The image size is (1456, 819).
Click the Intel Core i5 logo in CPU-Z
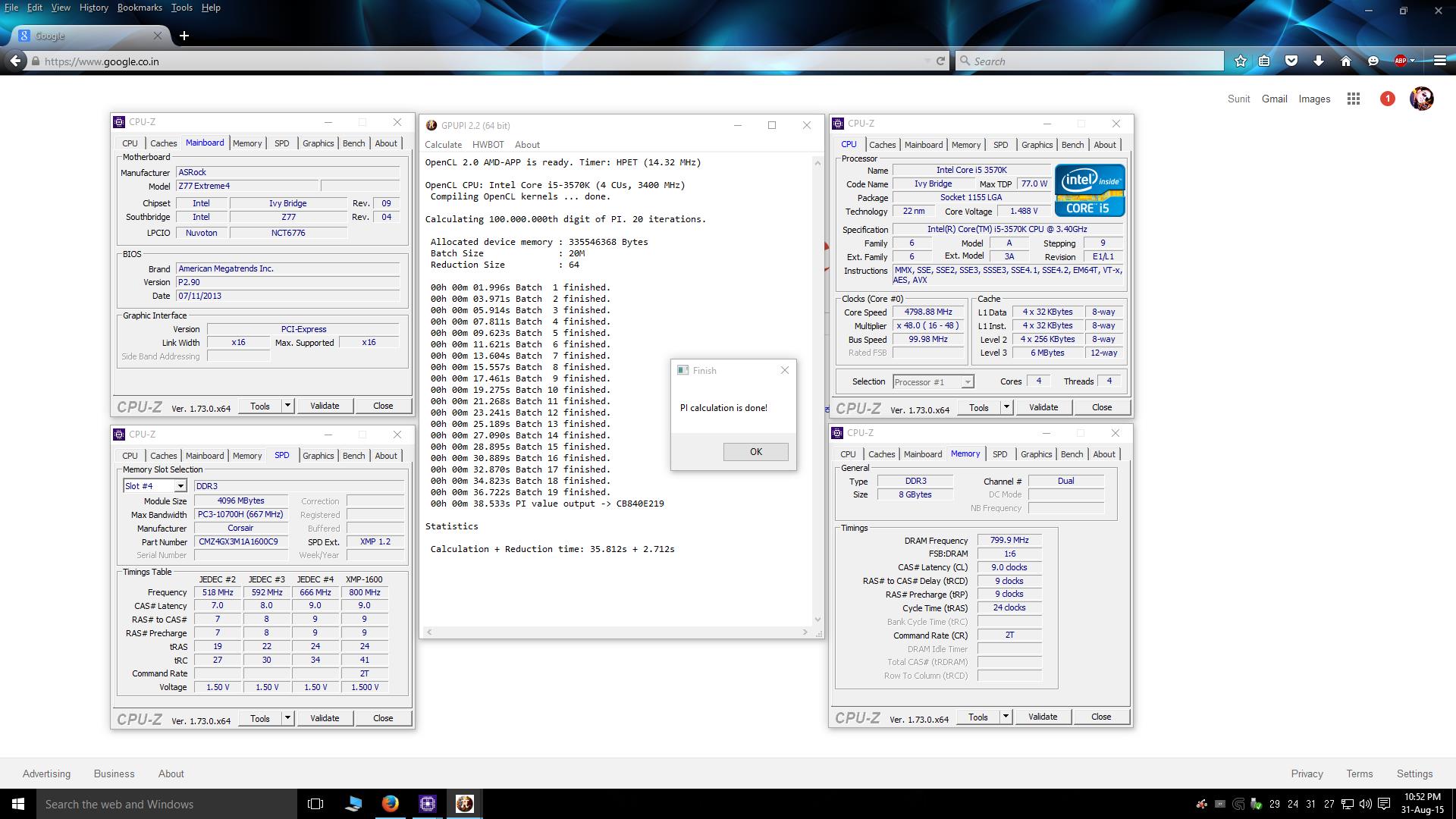pos(1090,190)
